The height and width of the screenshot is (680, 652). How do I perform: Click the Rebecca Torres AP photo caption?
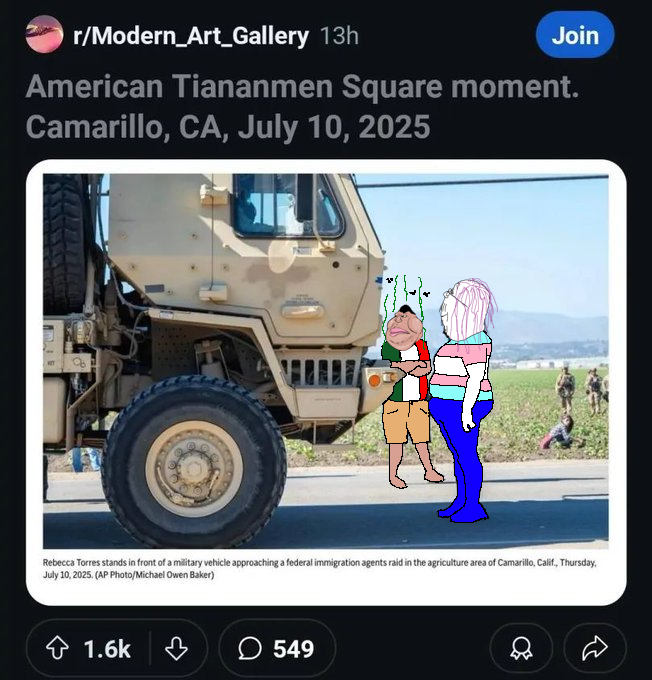point(320,569)
